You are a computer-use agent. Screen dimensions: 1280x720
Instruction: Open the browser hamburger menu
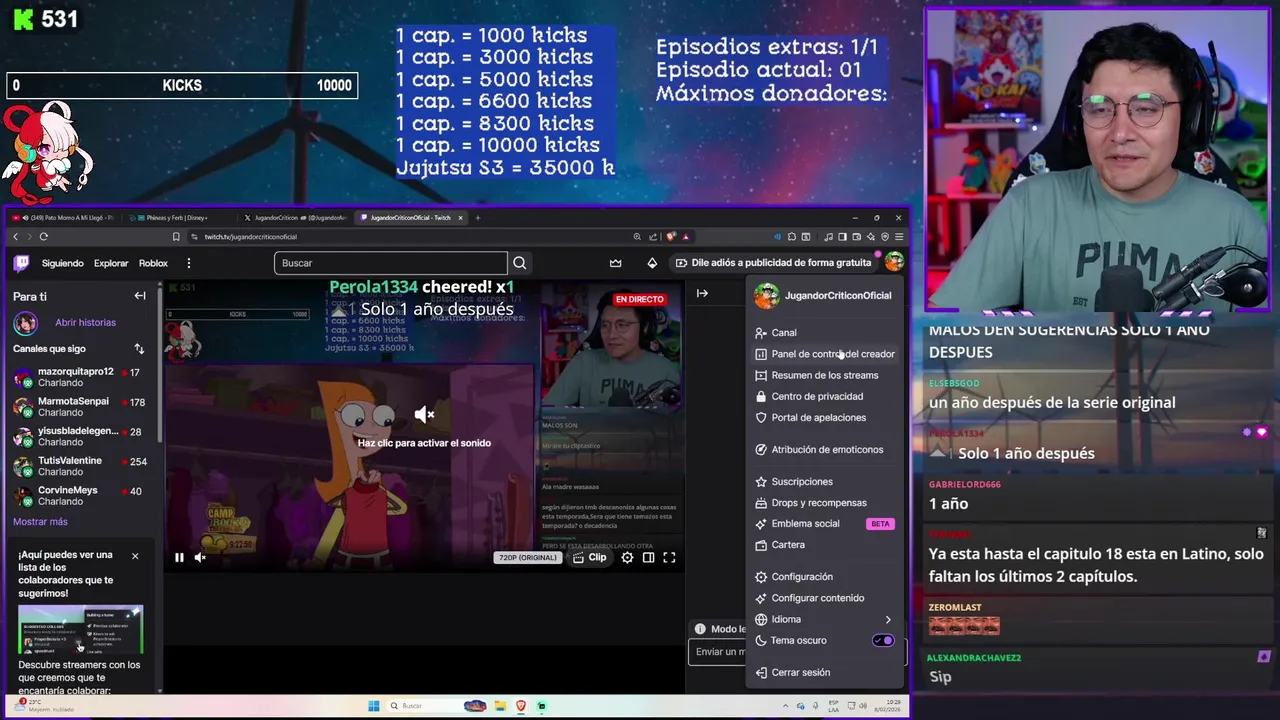pos(899,237)
